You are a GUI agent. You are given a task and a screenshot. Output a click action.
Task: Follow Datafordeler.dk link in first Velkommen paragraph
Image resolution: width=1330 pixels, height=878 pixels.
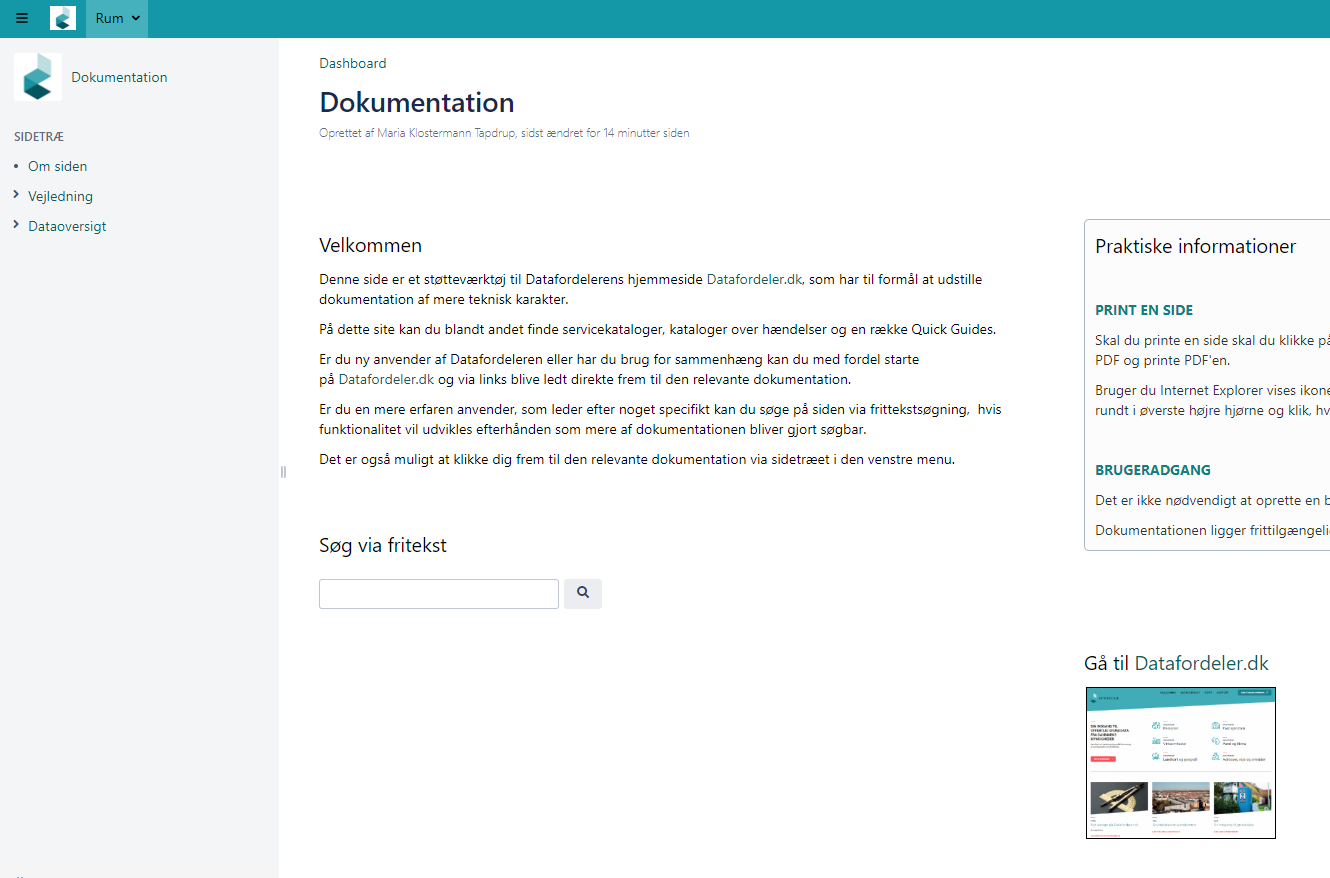coord(754,279)
